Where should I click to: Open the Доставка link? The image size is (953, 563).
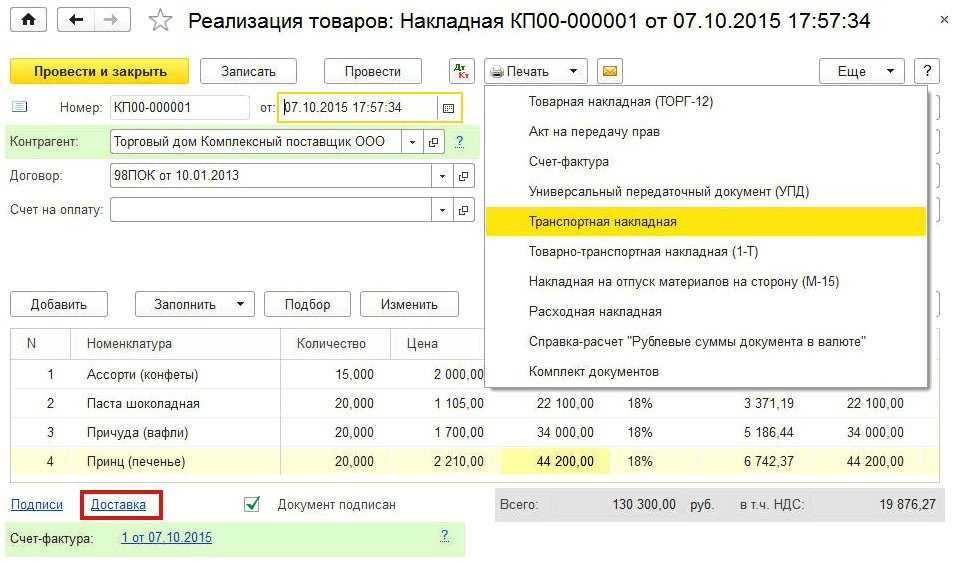(118, 505)
